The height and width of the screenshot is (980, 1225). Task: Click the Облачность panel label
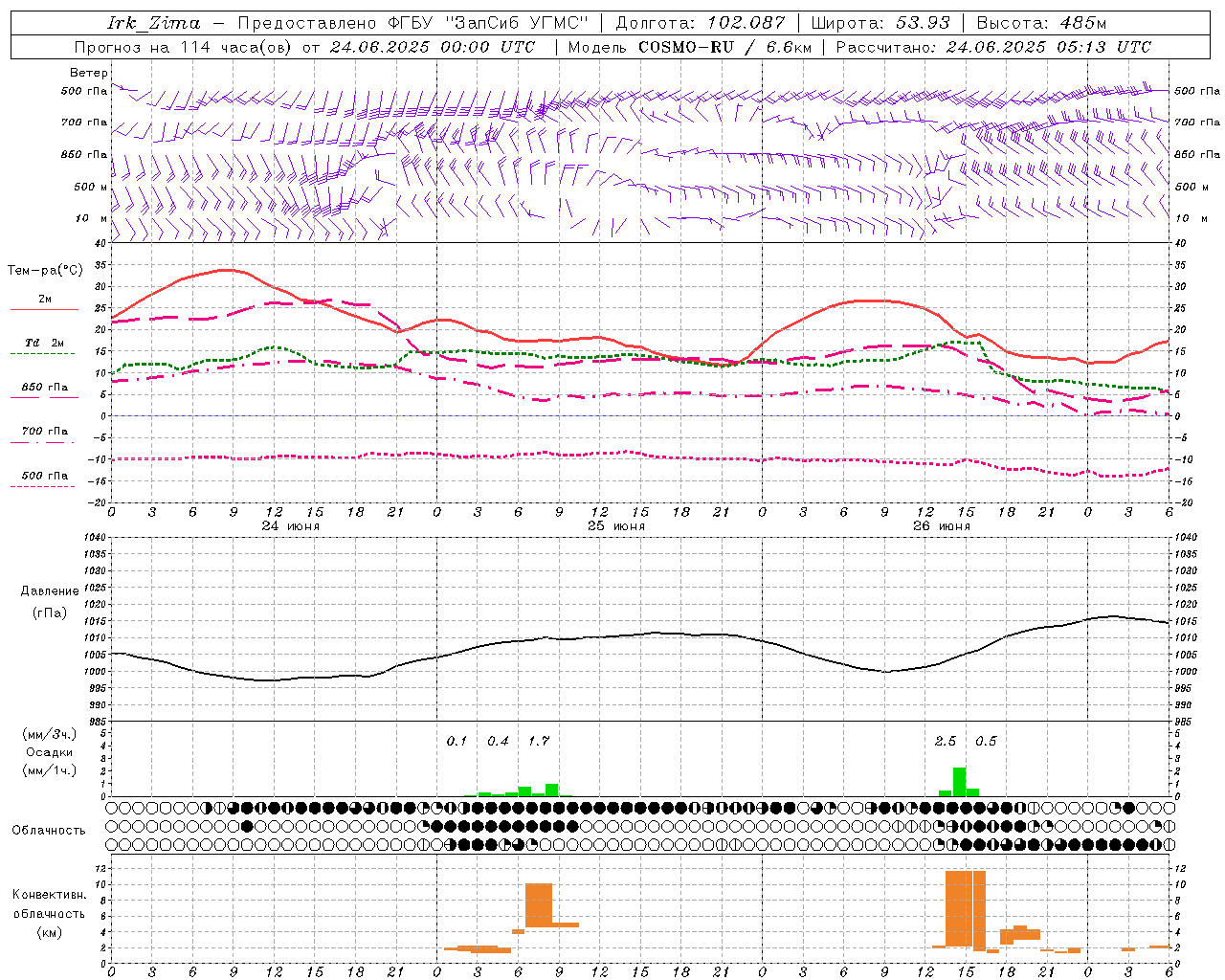tap(49, 831)
